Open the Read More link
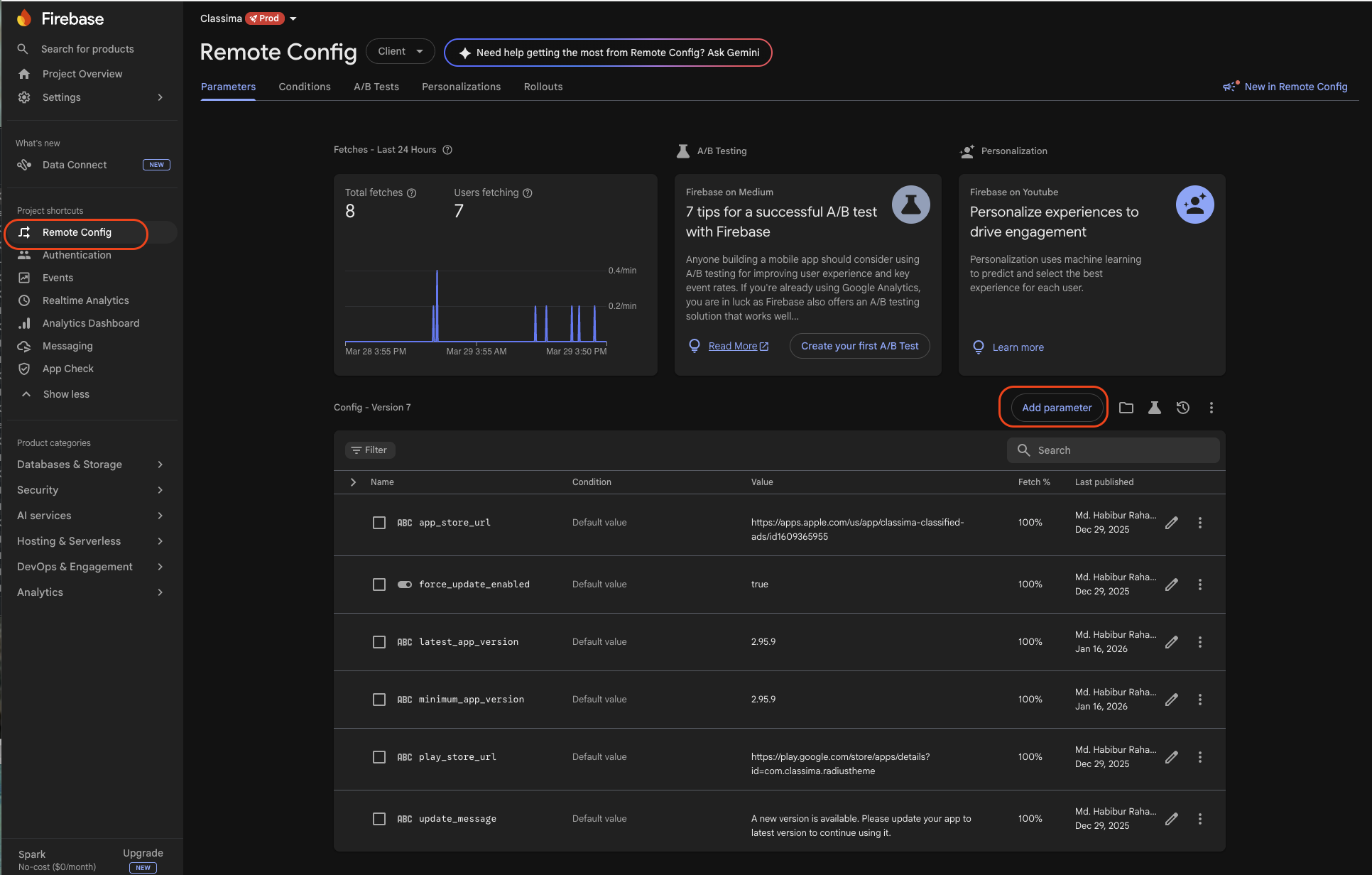The width and height of the screenshot is (1372, 875). point(739,346)
